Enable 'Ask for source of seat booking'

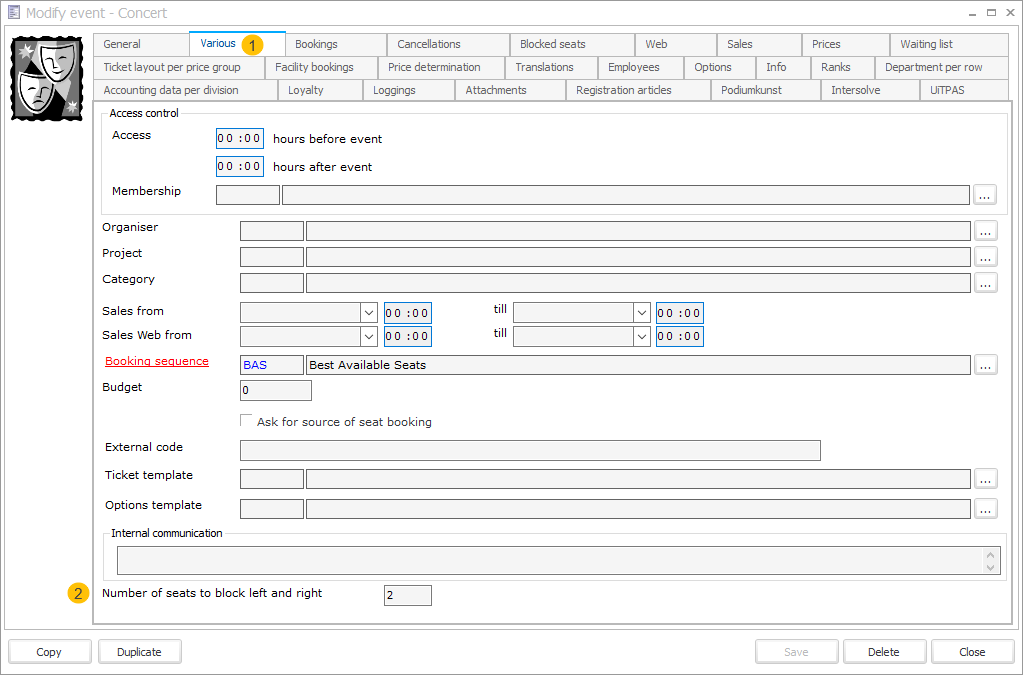tap(245, 419)
